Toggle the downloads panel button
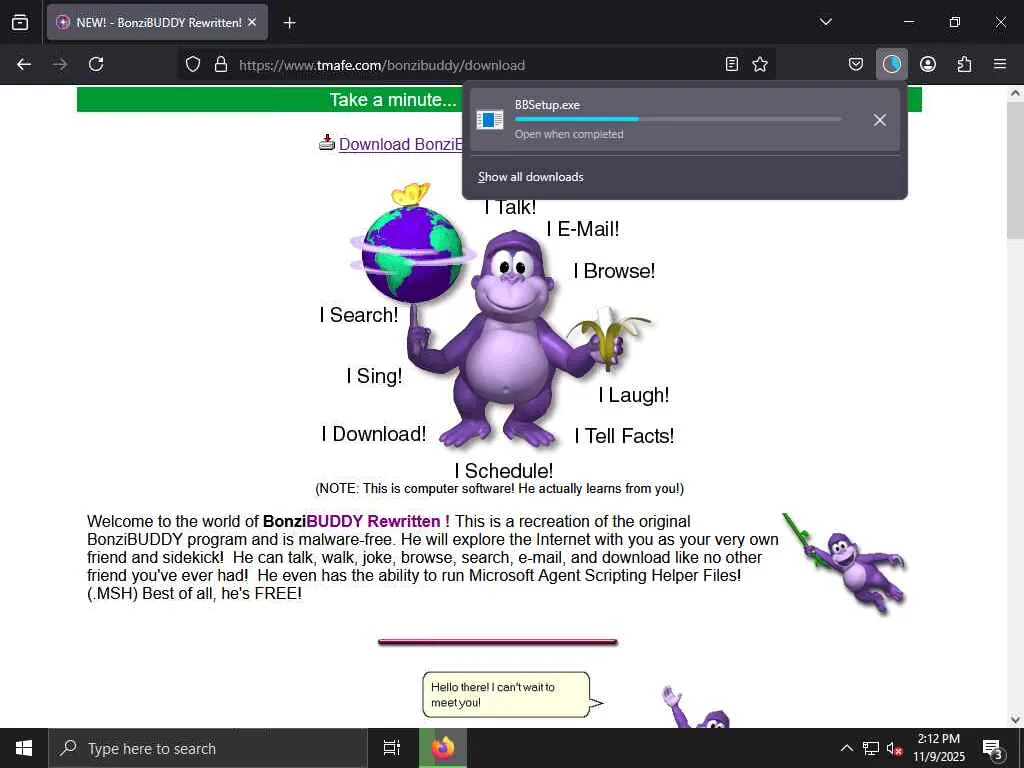The image size is (1024, 768). click(891, 64)
